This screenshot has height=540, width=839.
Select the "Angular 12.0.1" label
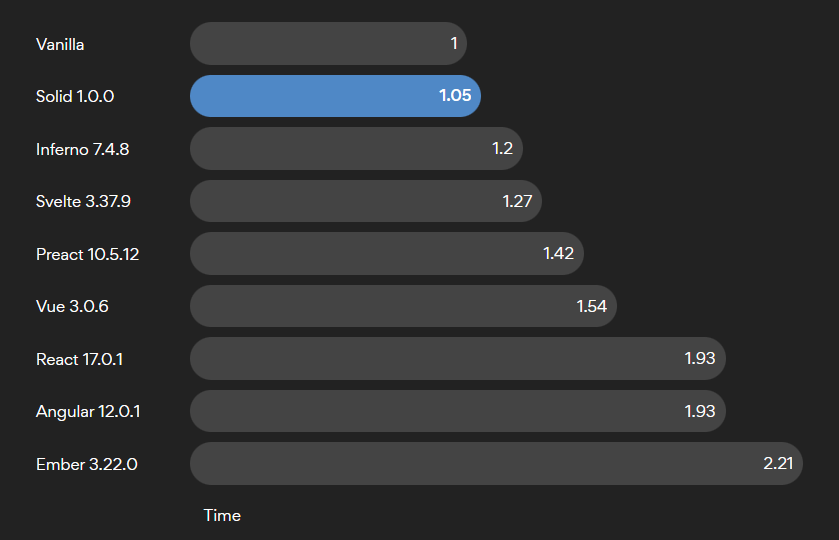tap(88, 411)
